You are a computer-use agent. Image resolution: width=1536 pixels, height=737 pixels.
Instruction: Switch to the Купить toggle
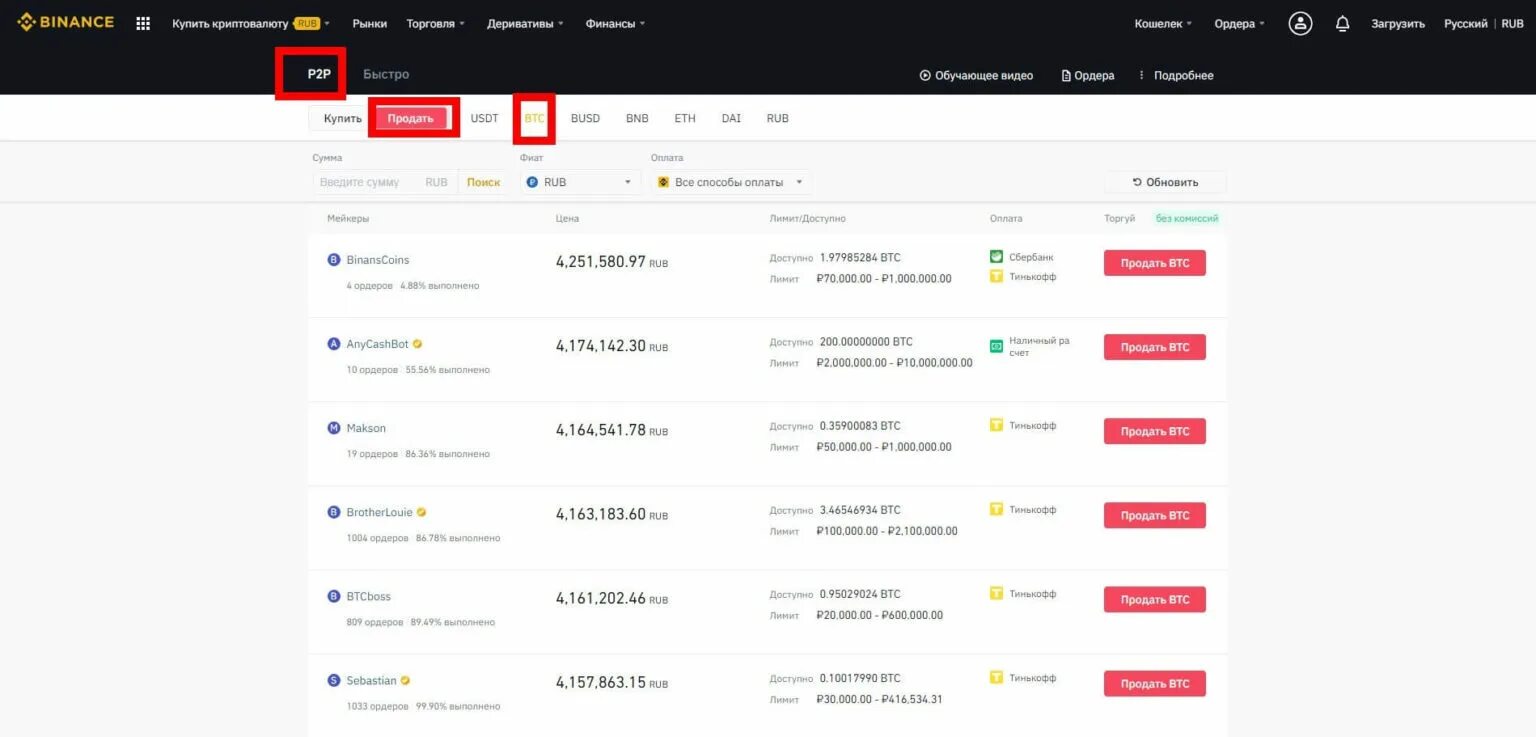pyautogui.click(x=342, y=118)
